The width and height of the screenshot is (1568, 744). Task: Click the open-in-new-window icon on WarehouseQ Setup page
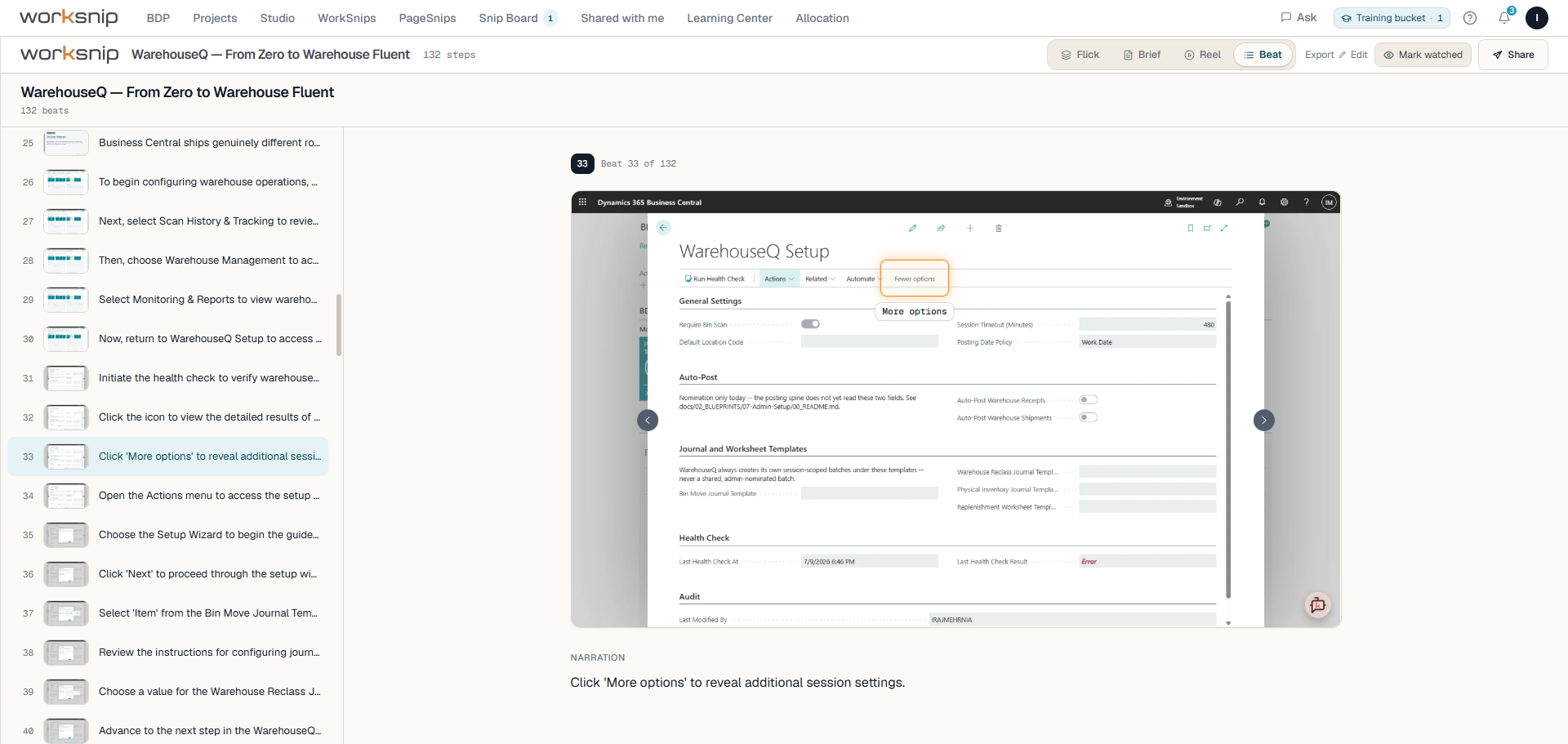[x=1207, y=229]
